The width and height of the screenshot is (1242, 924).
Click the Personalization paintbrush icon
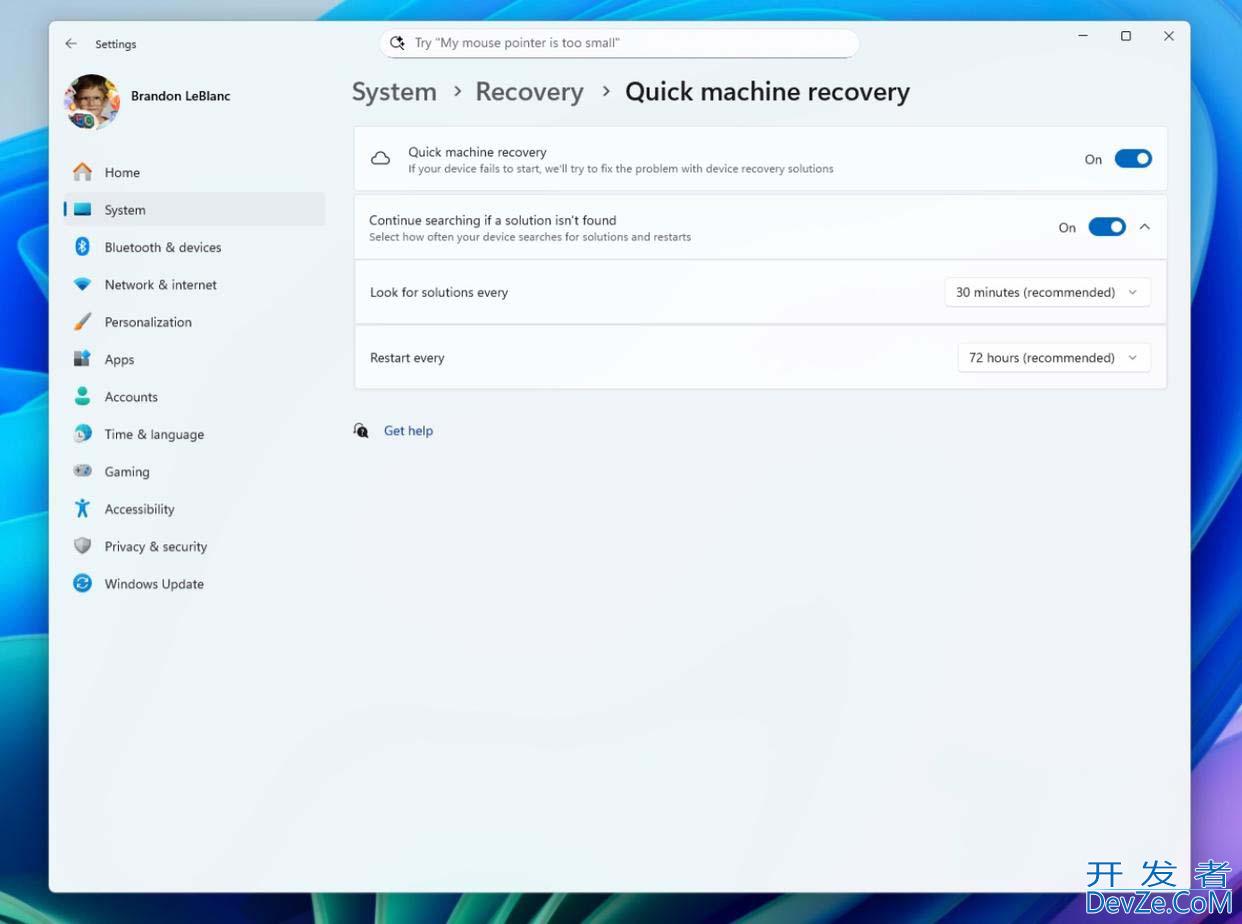(x=83, y=322)
